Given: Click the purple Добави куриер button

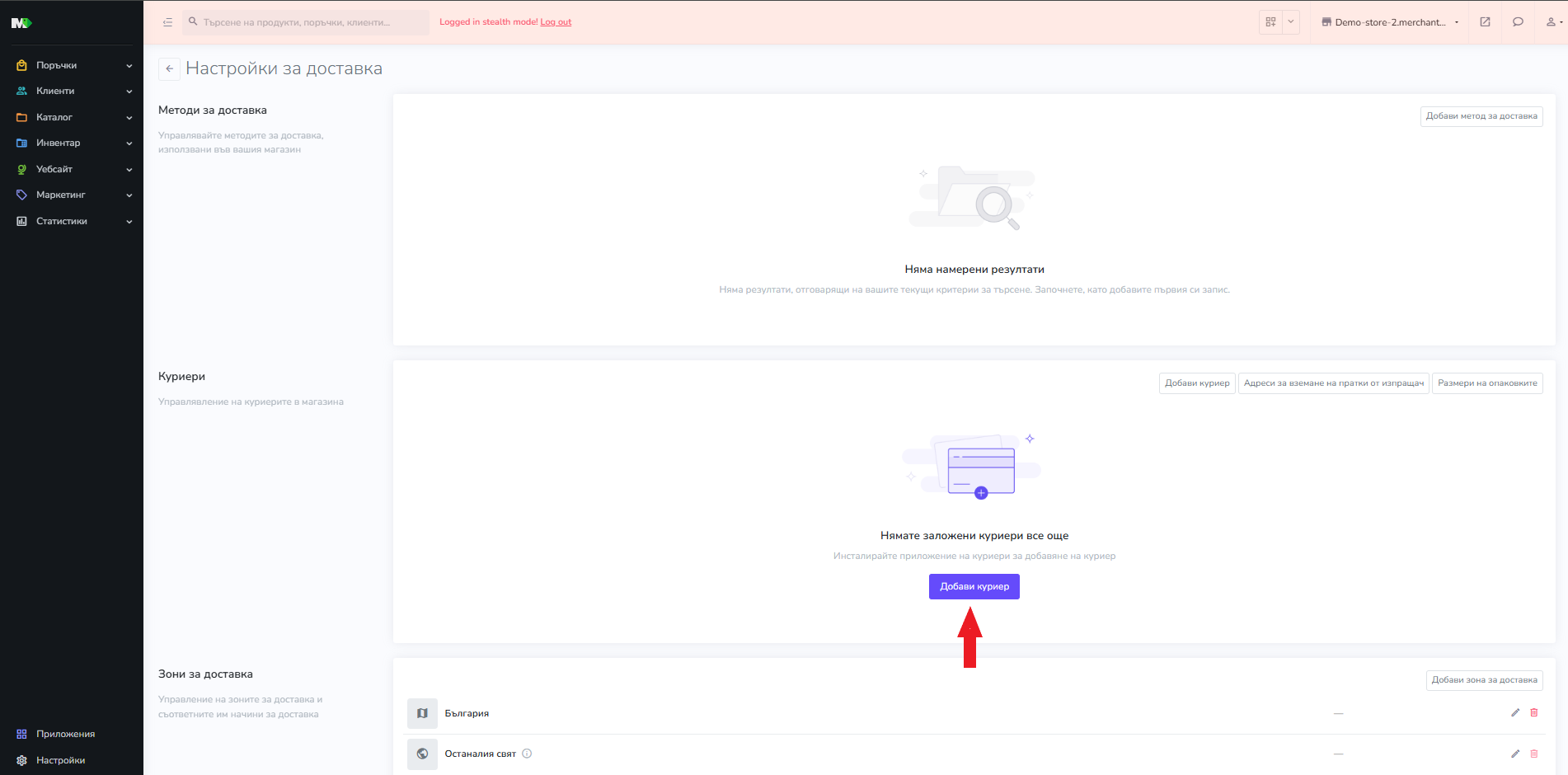Looking at the screenshot, I should point(974,586).
